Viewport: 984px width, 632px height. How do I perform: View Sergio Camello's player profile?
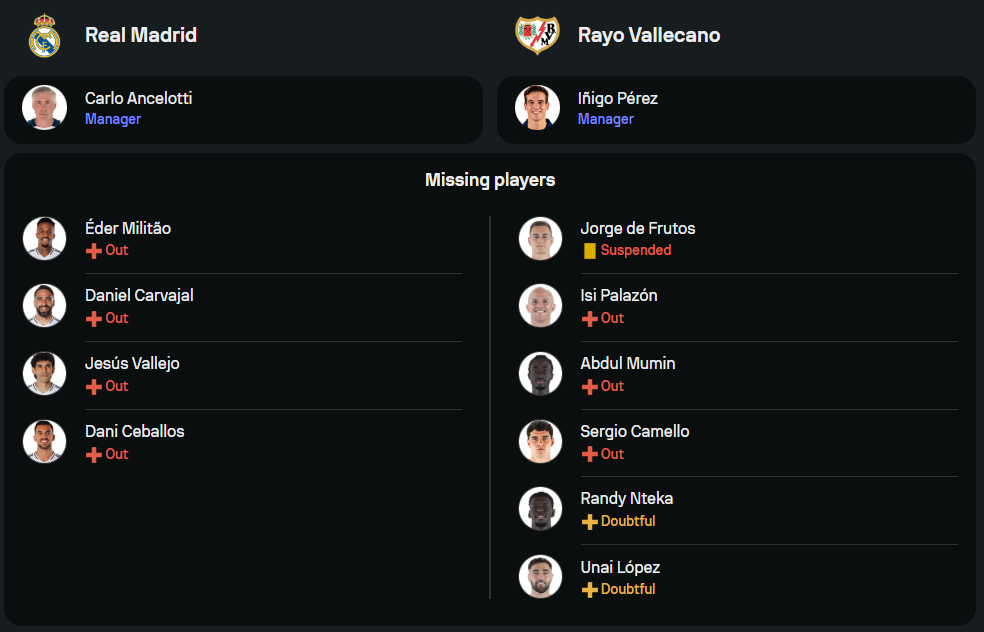click(634, 432)
